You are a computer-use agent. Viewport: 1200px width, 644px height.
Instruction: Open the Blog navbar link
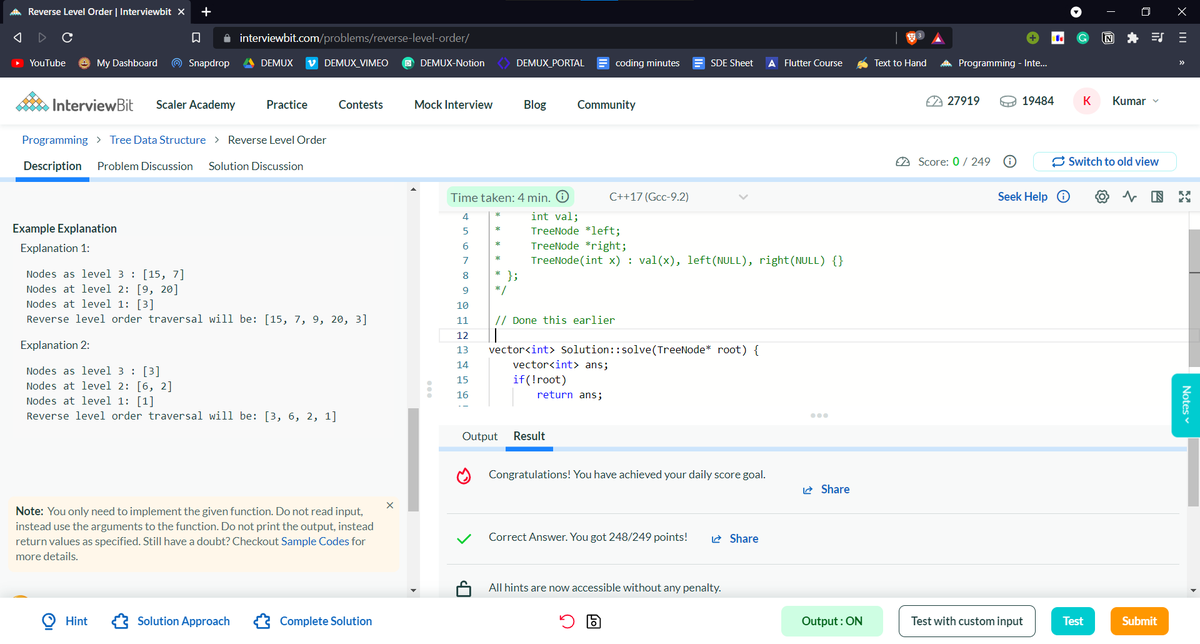(x=535, y=104)
